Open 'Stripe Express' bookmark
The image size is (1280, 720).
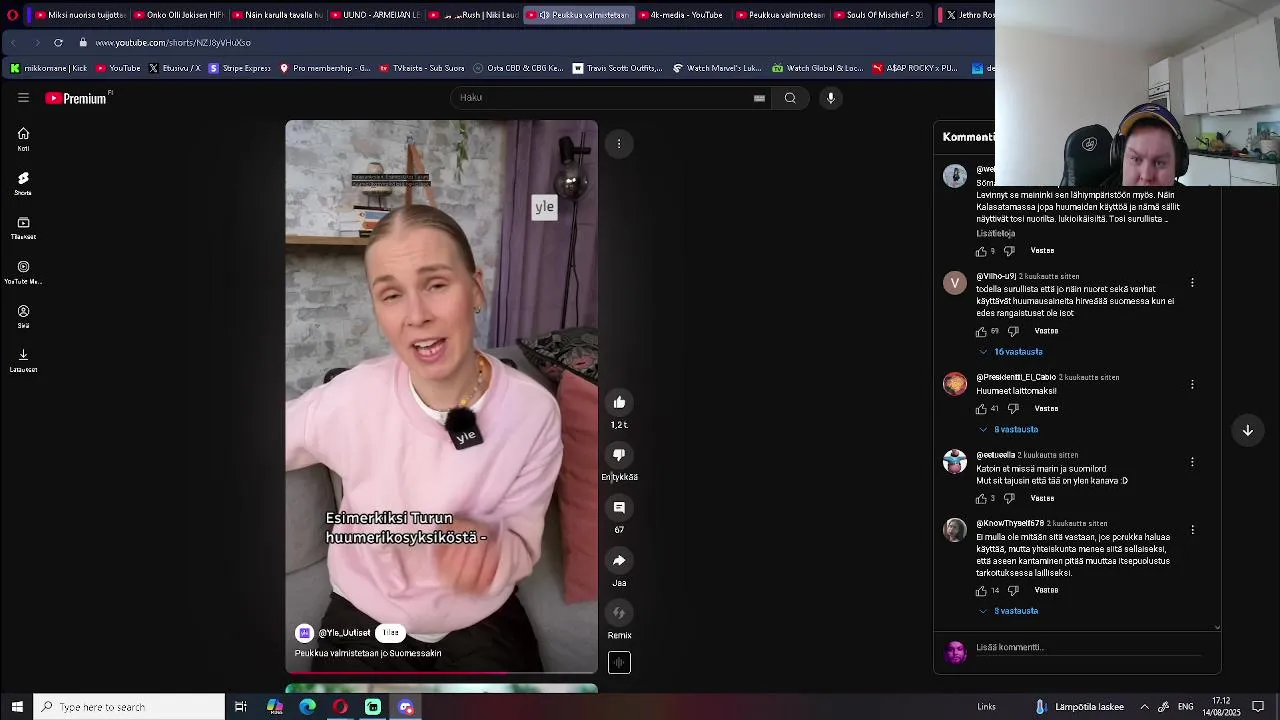240,68
